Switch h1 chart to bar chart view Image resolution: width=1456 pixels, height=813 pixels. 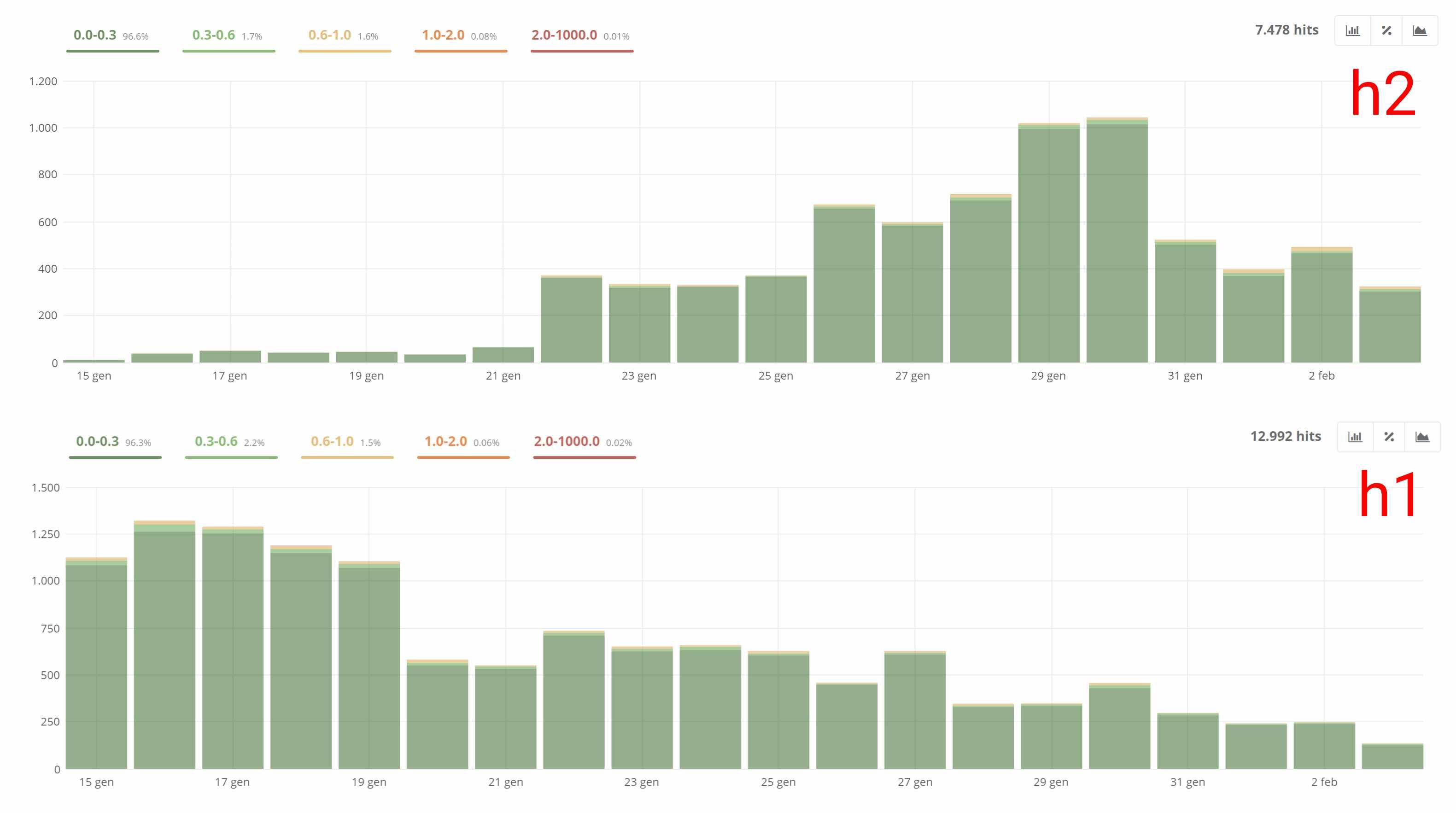point(1355,437)
